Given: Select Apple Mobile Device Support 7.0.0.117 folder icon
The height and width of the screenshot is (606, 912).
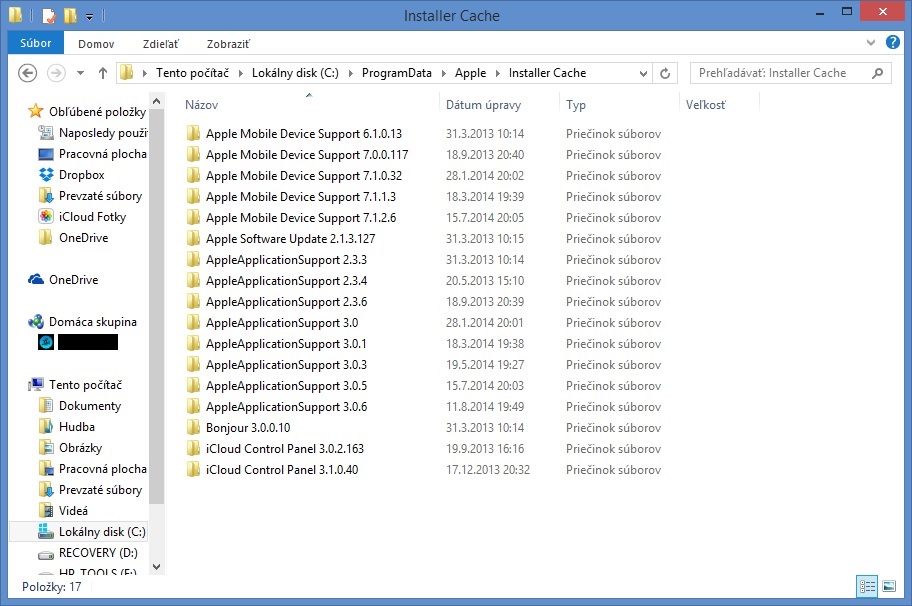Looking at the screenshot, I should pyautogui.click(x=193, y=154).
